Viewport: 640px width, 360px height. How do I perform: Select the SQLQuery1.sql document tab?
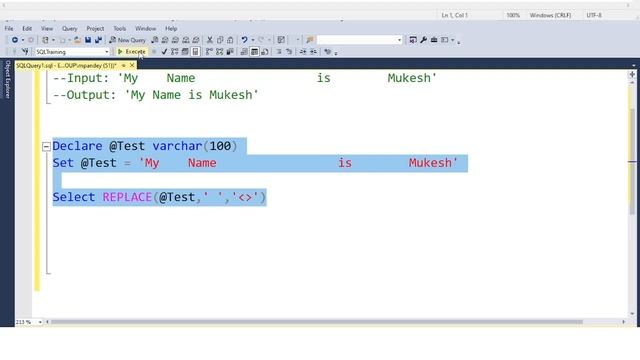pos(66,65)
